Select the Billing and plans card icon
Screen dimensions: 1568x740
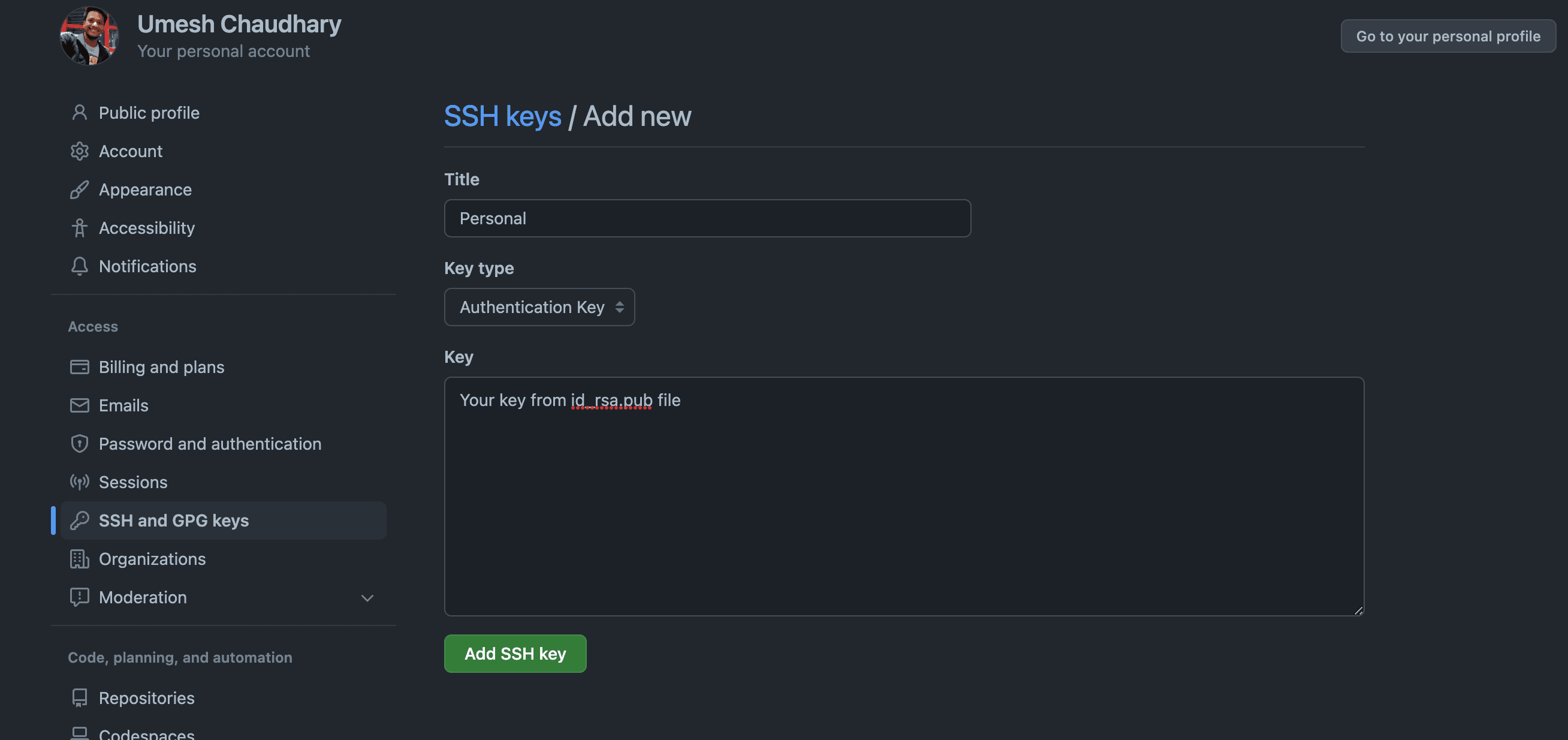point(80,366)
